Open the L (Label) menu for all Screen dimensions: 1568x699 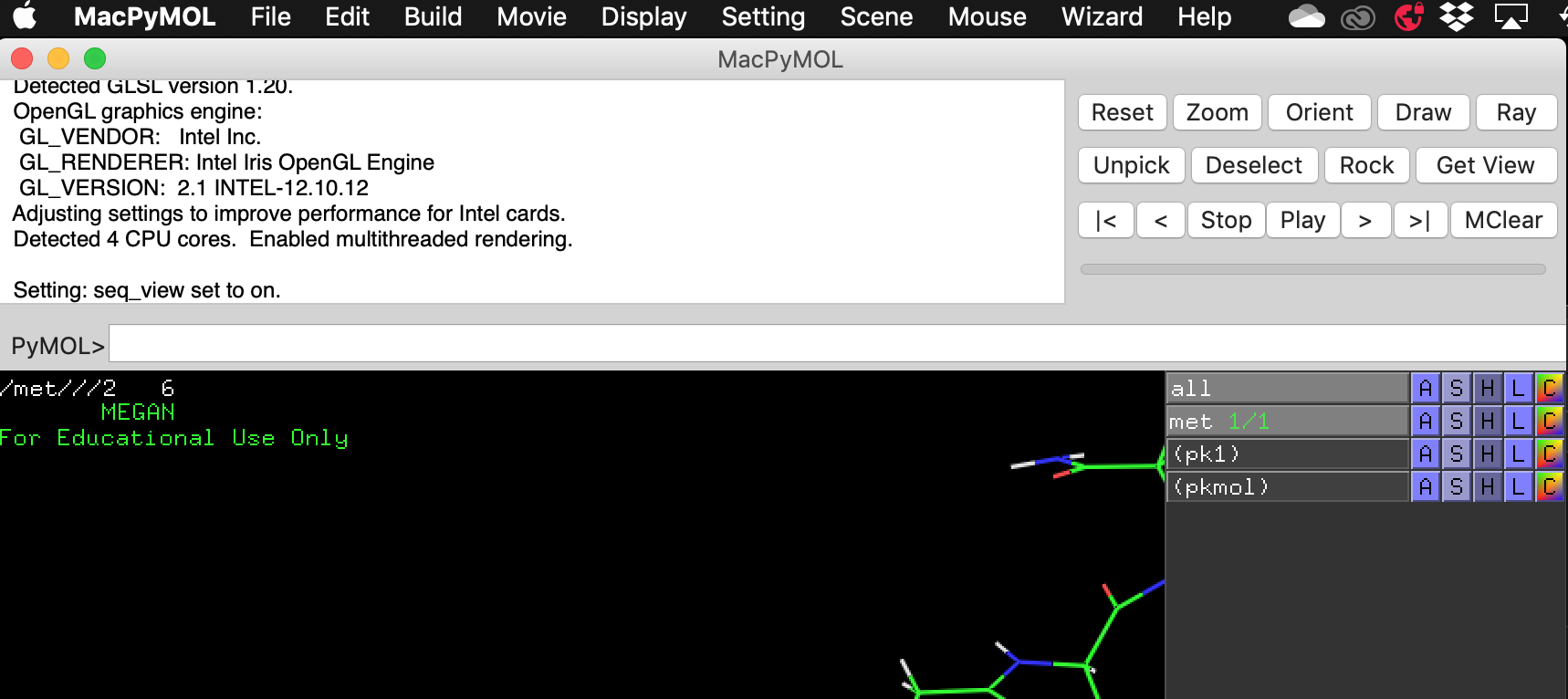[x=1518, y=388]
